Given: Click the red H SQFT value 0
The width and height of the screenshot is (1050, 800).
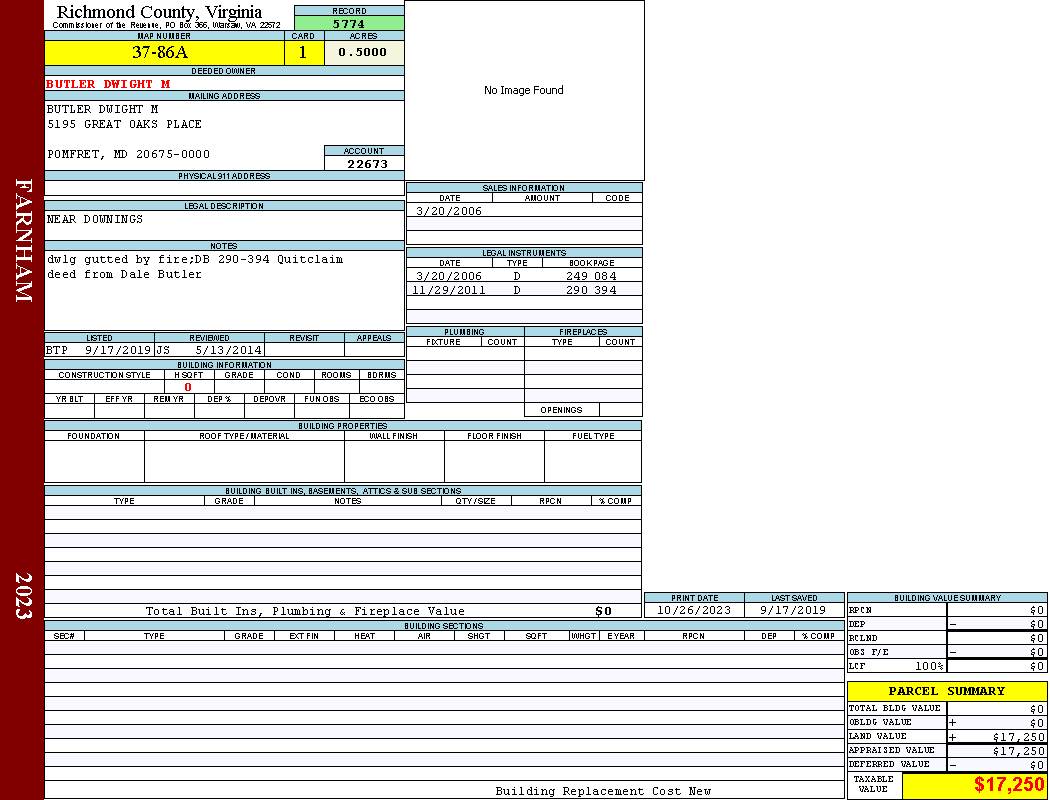Looking at the screenshot, I should [x=187, y=387].
